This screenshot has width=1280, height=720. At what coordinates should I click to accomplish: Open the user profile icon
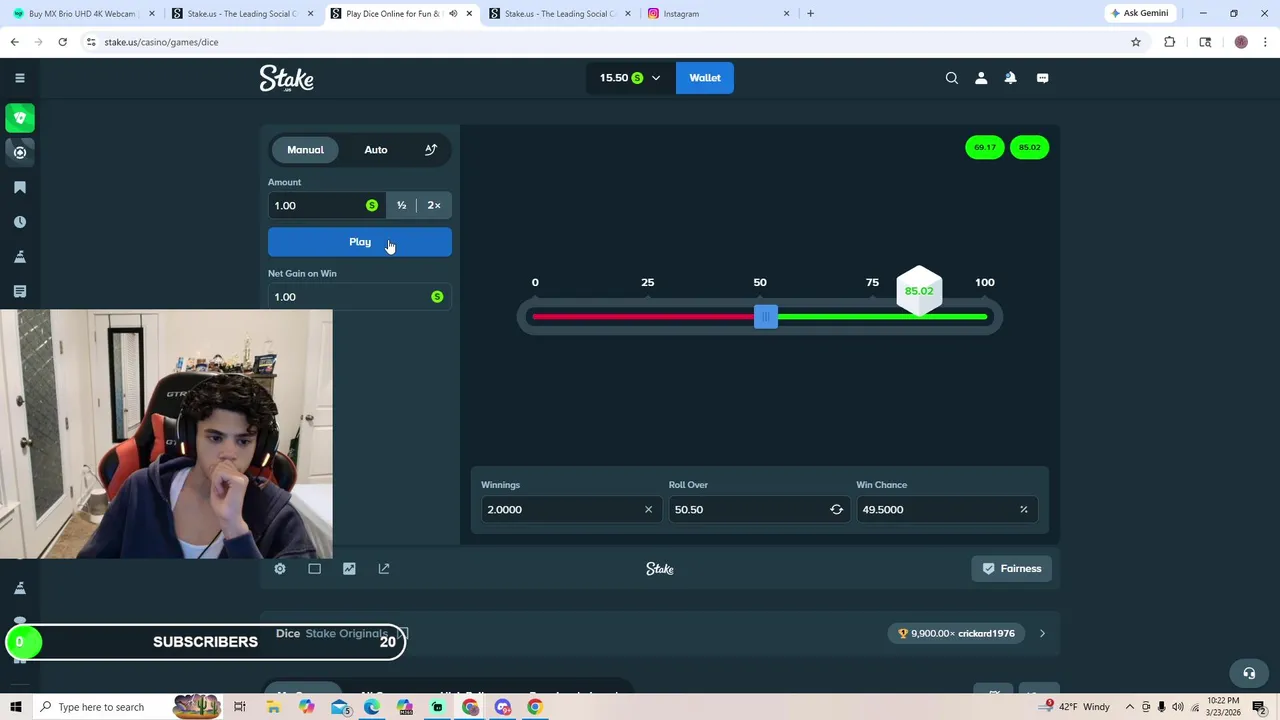click(x=981, y=78)
